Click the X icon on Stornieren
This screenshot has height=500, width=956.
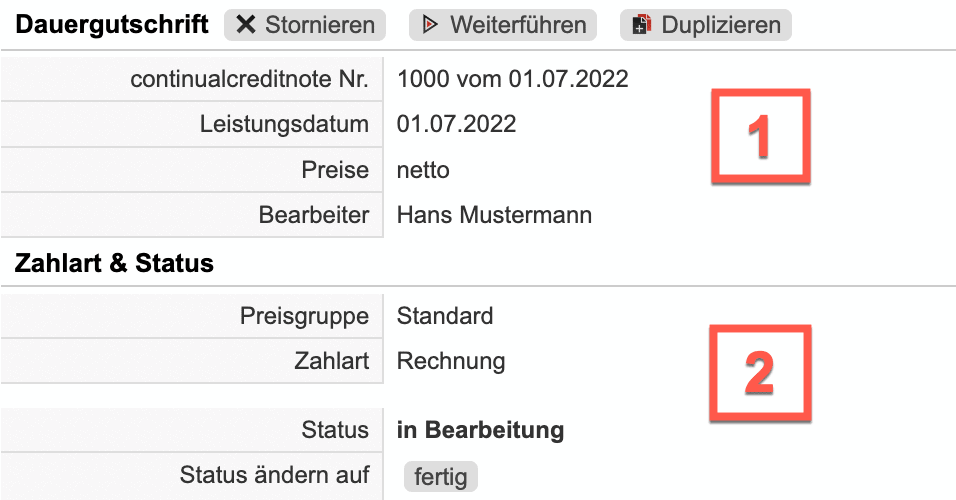247,25
